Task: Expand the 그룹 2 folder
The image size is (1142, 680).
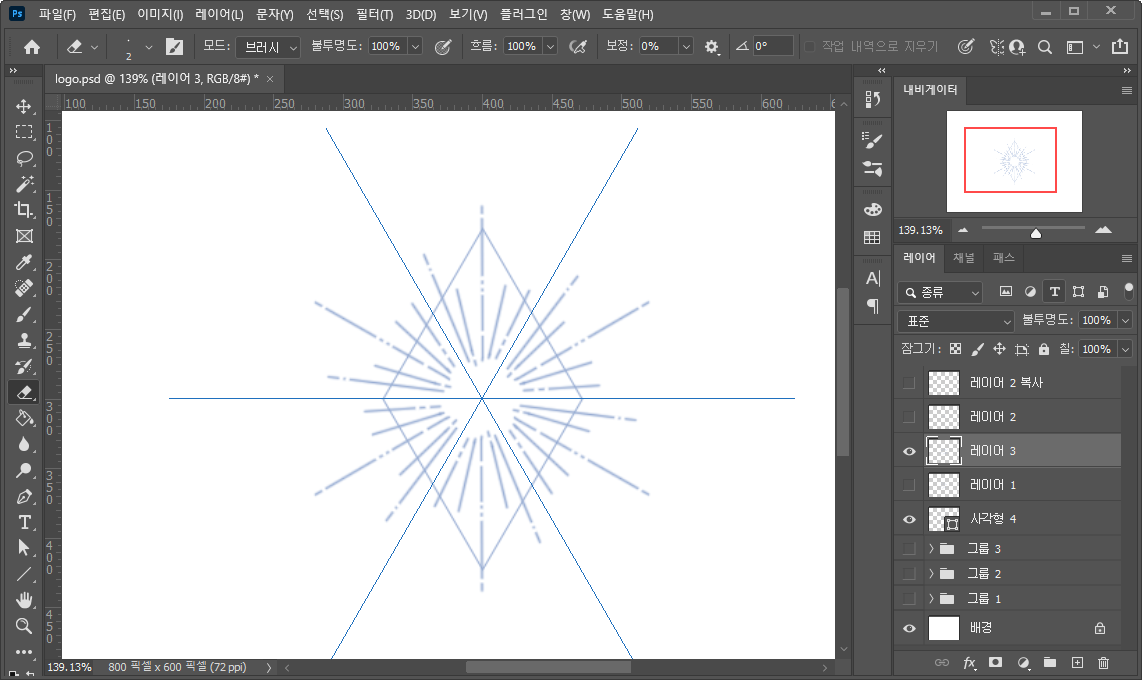Action: 931,574
